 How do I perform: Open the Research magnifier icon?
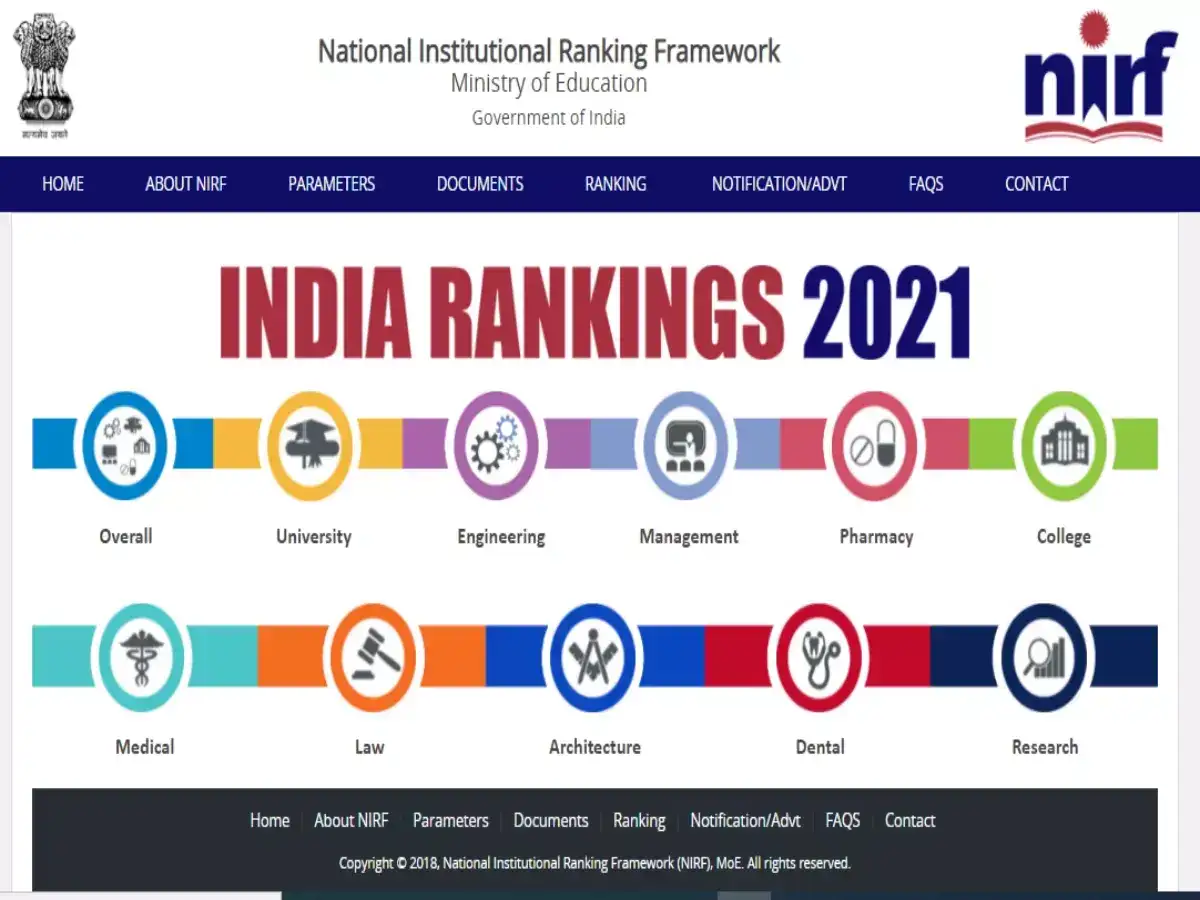1044,656
